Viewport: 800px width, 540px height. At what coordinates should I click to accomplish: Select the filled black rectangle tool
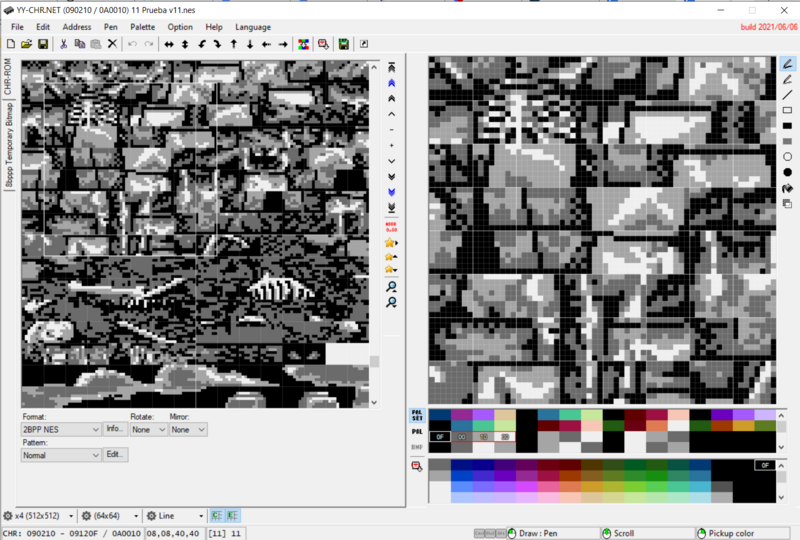pyautogui.click(x=787, y=126)
